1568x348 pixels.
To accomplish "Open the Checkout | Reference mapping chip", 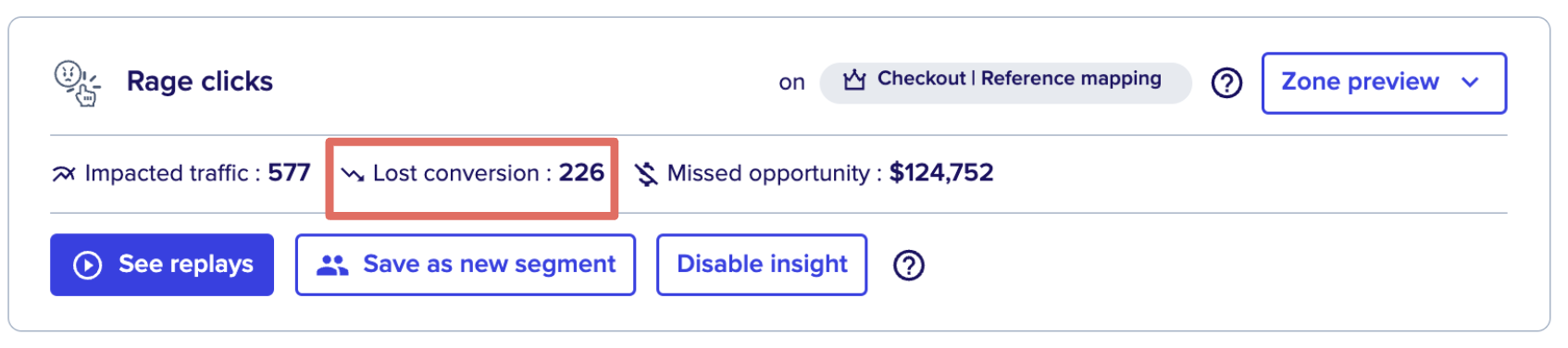I will pos(1005,82).
